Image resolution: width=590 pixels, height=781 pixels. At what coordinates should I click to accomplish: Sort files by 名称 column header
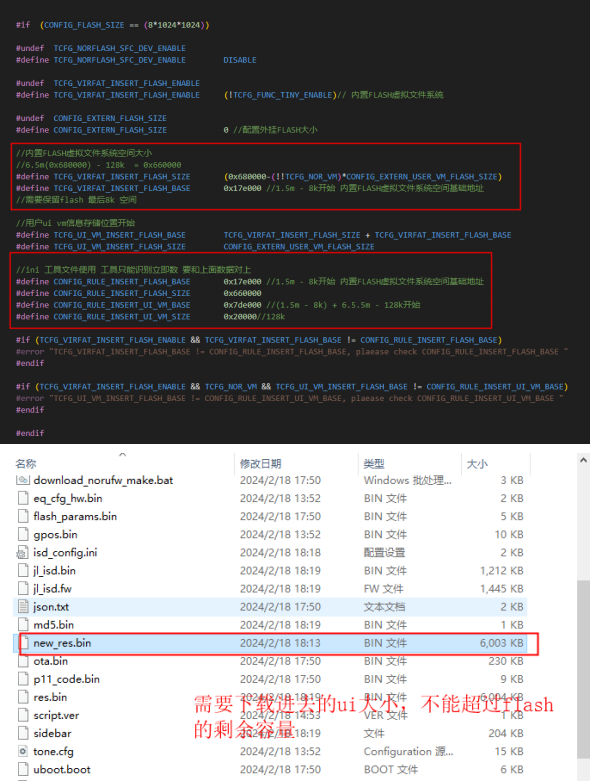coord(26,464)
